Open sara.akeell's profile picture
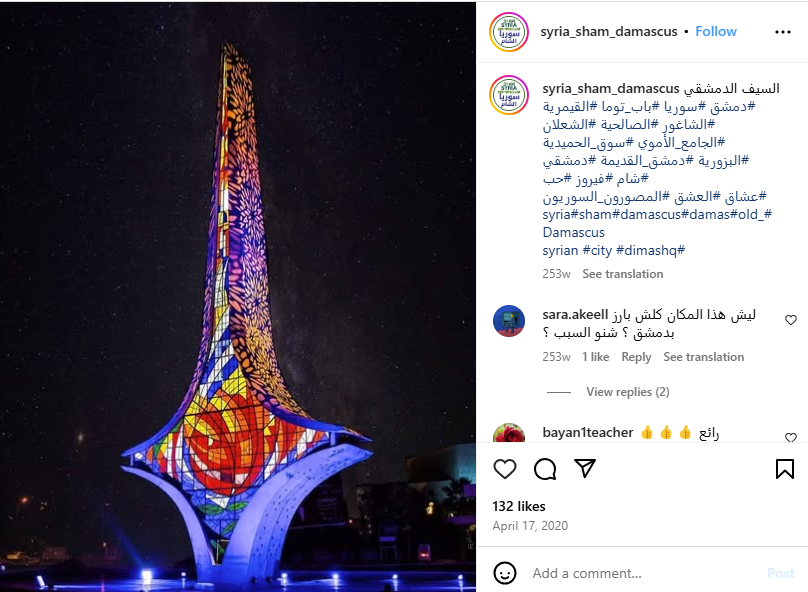Image resolution: width=808 pixels, height=592 pixels. coord(509,320)
